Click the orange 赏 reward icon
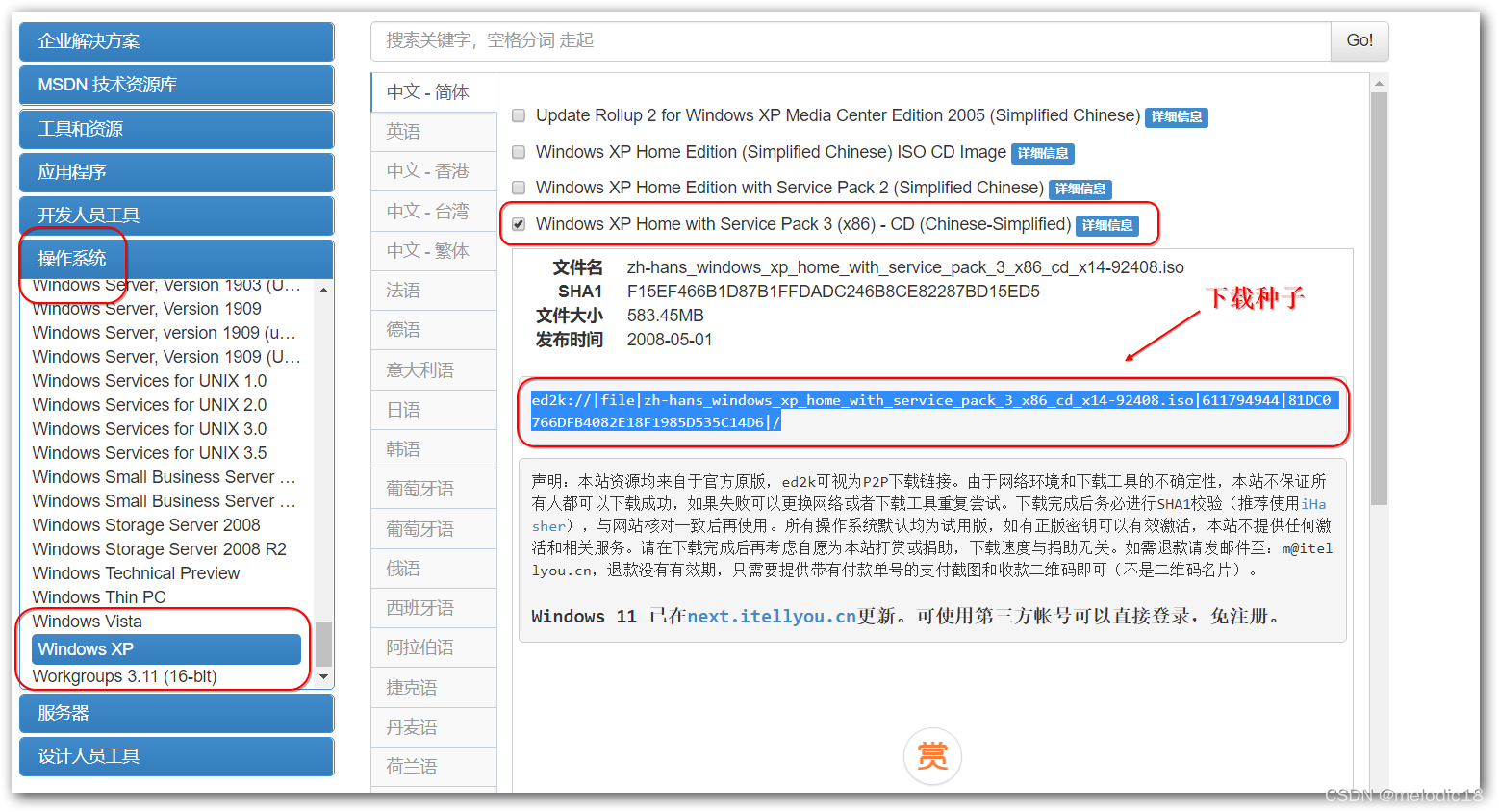Viewport: 1499px width, 812px height. 932,756
